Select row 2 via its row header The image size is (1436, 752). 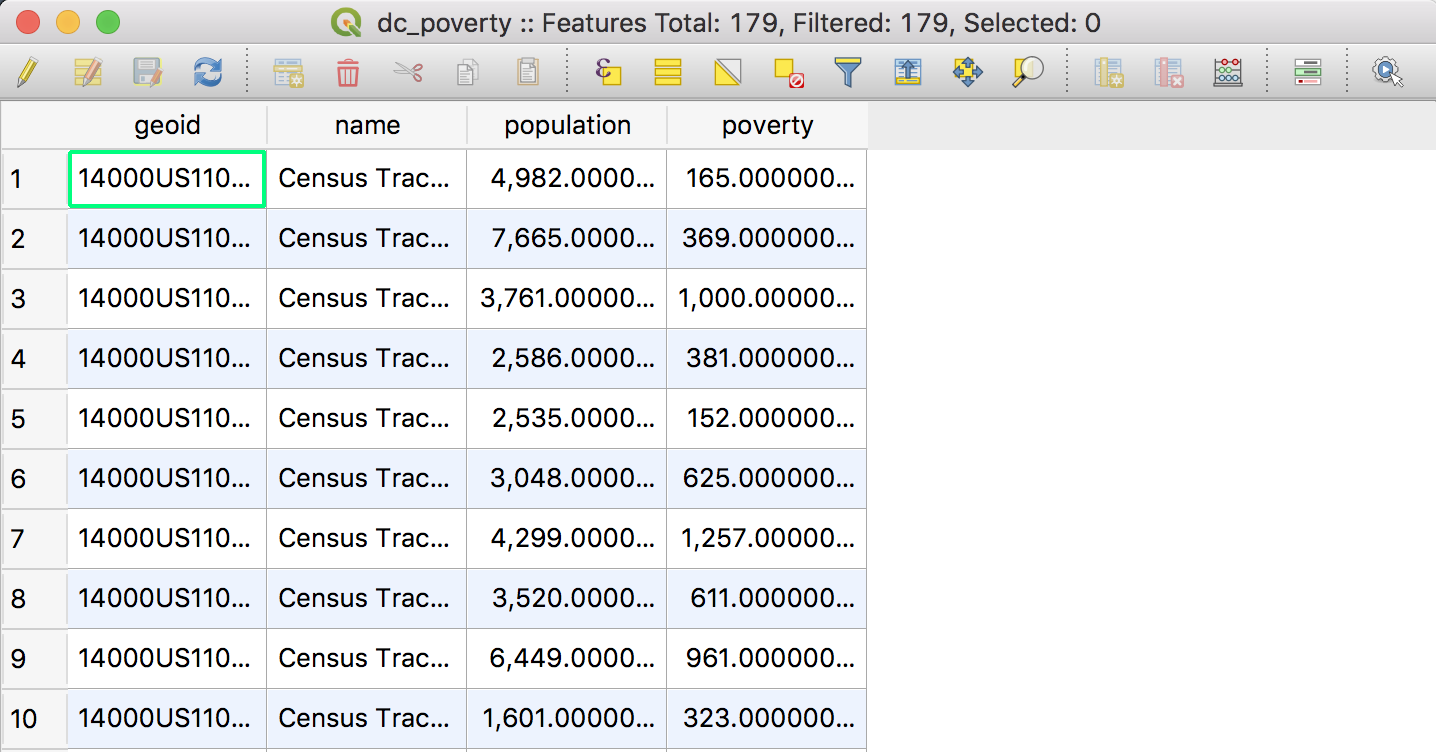coord(34,239)
